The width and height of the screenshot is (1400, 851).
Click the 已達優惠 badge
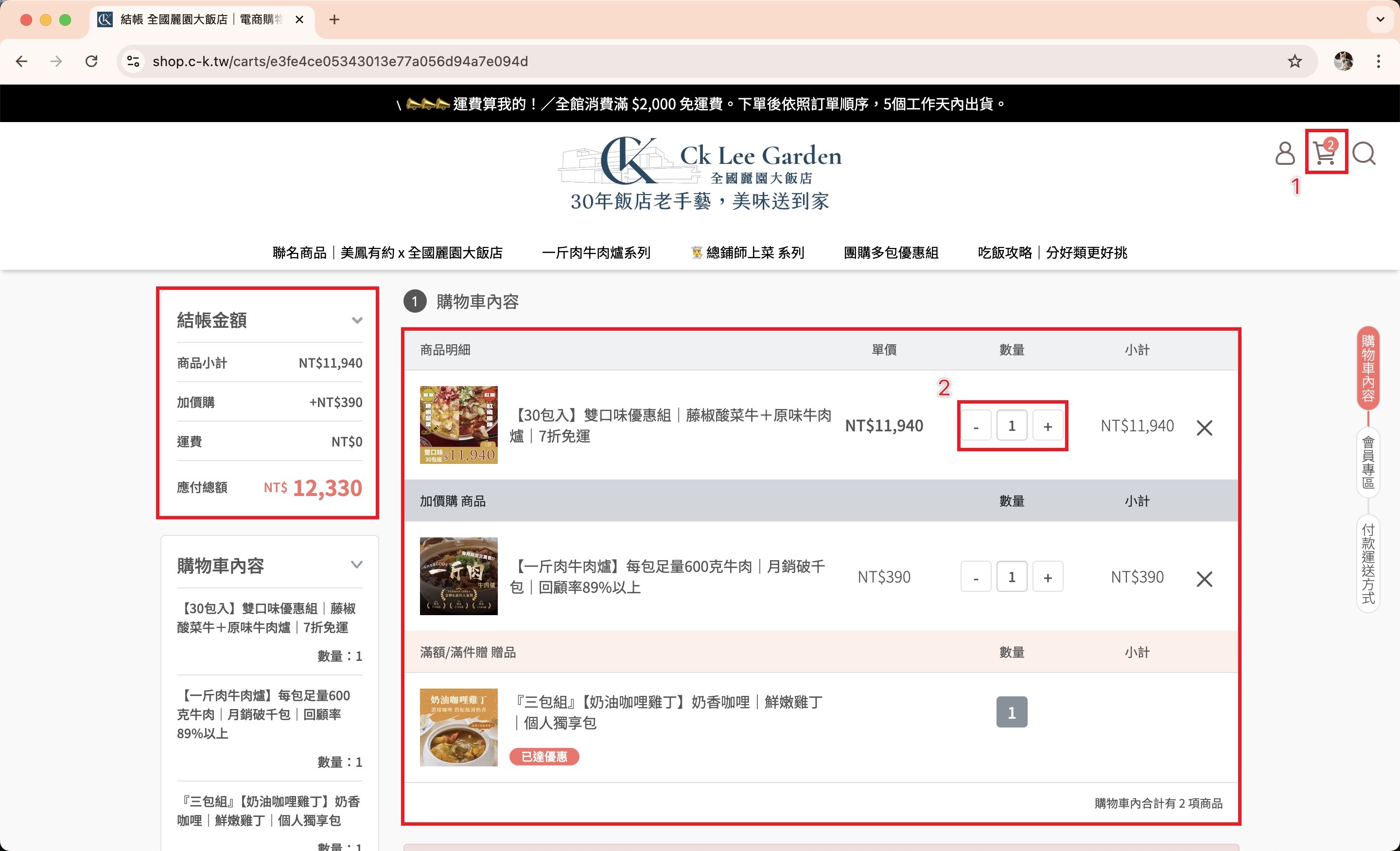click(x=544, y=757)
